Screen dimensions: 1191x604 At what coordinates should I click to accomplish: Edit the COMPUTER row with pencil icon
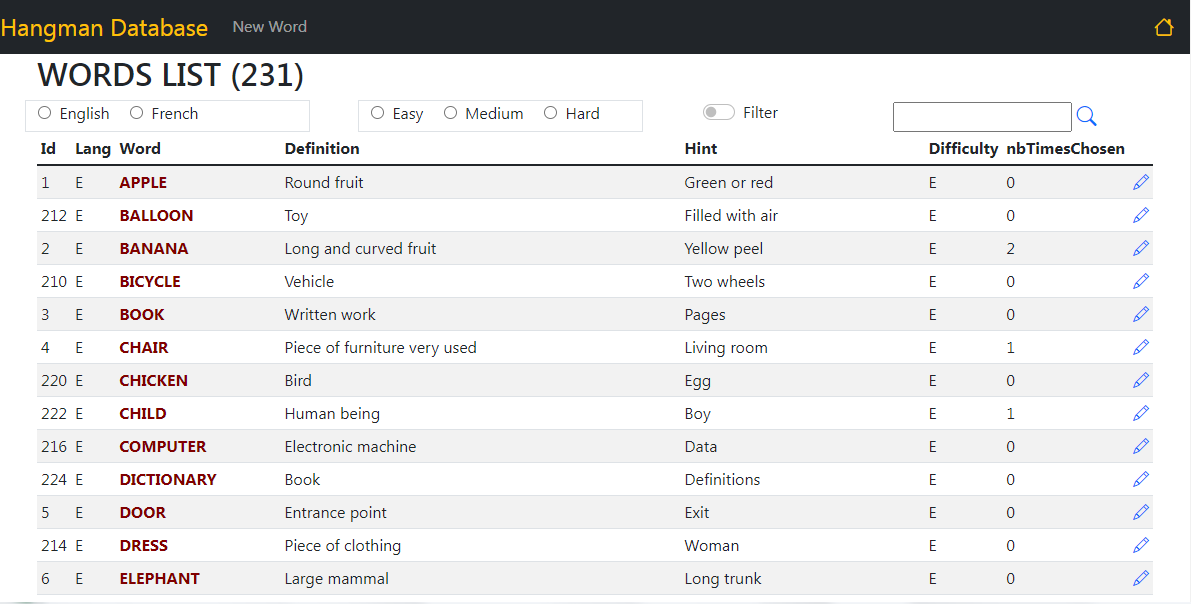[x=1141, y=447]
